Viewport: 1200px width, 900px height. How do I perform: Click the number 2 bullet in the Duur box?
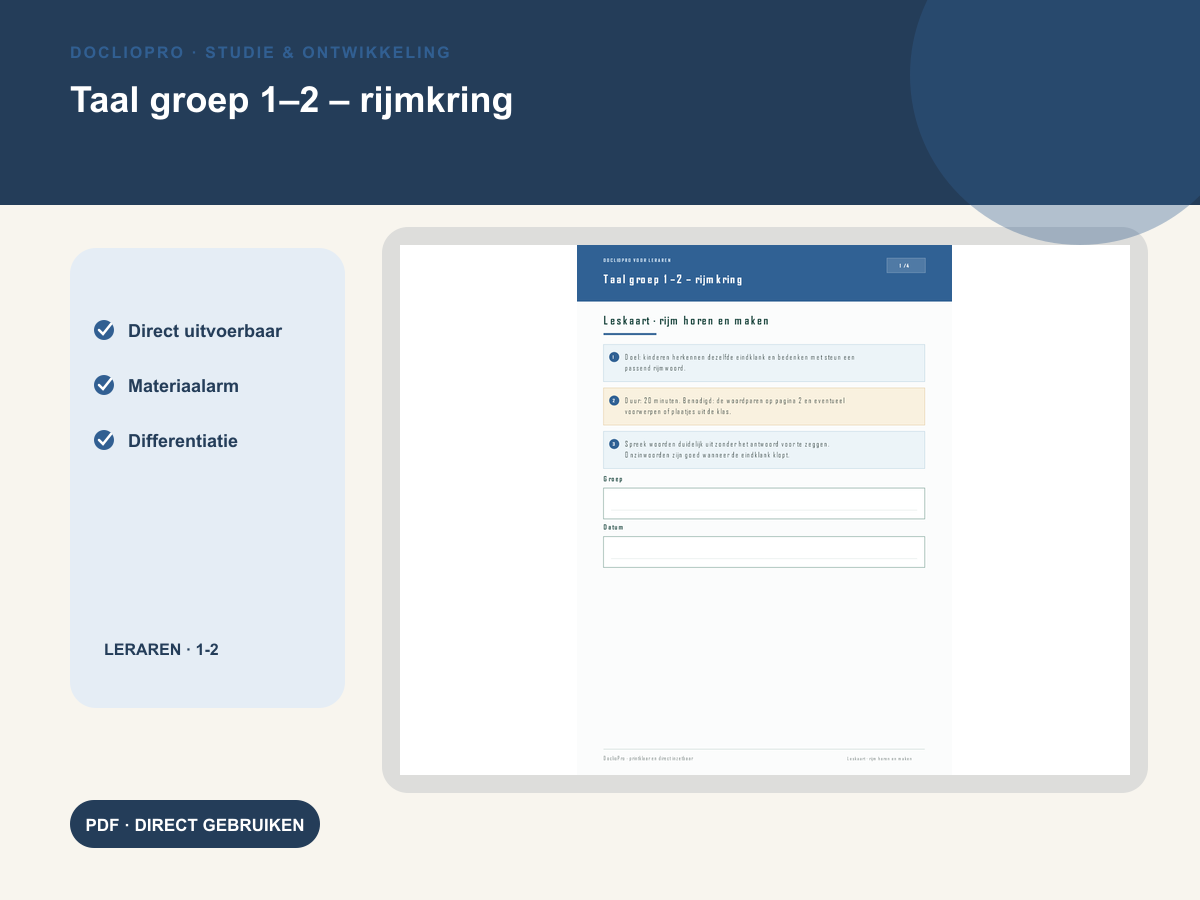pos(614,400)
